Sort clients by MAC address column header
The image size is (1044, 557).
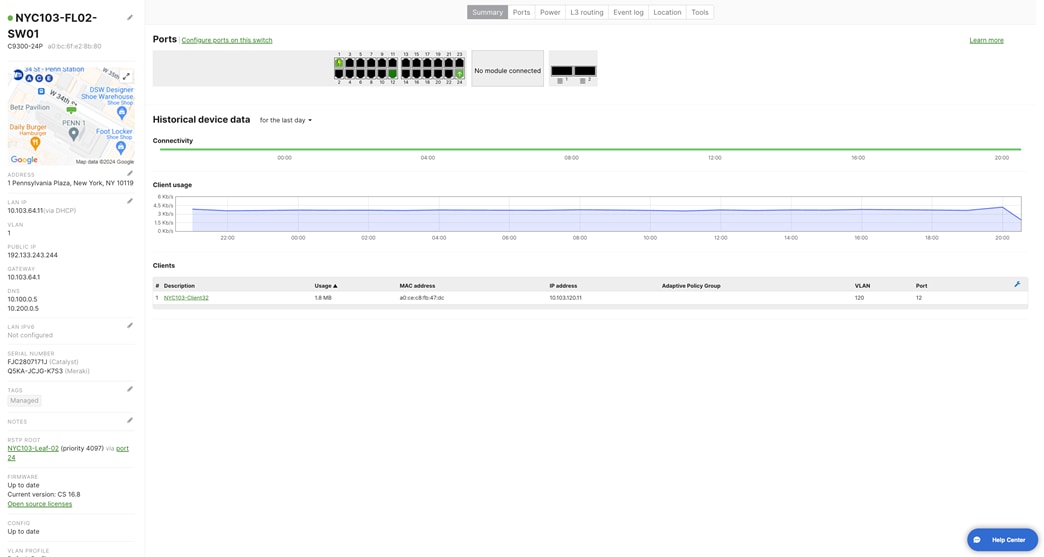click(417, 285)
